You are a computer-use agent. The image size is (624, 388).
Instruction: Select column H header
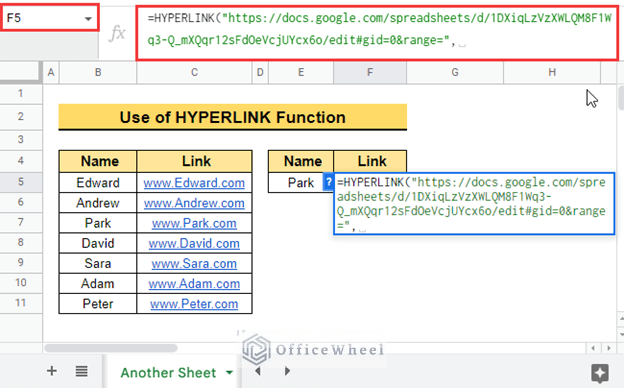click(552, 72)
